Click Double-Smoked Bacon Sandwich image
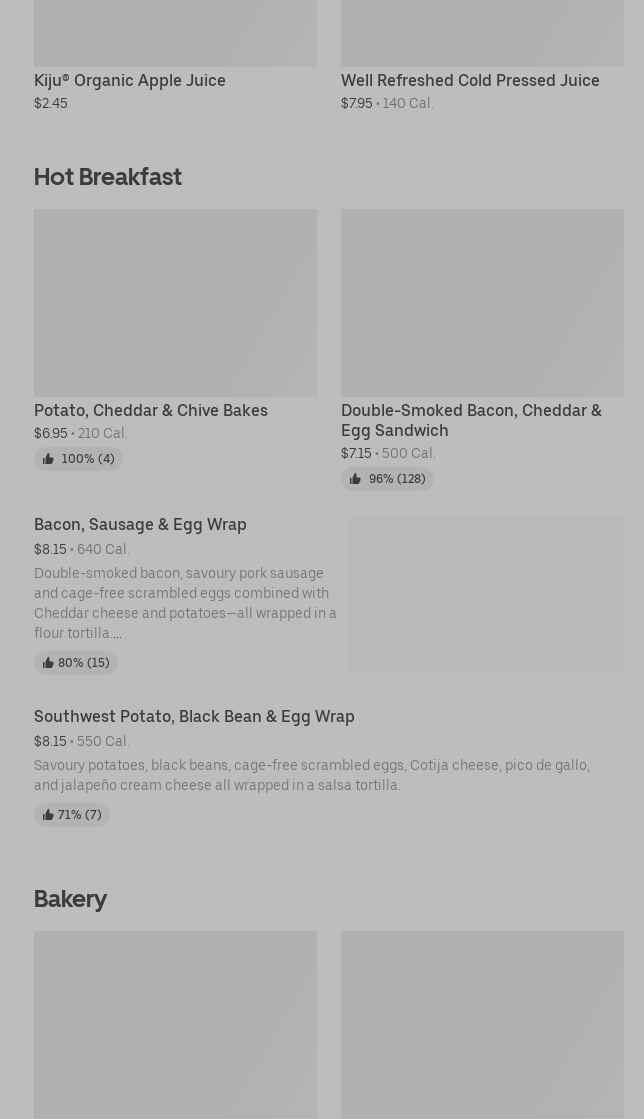This screenshot has width=644, height=1119. 482,302
